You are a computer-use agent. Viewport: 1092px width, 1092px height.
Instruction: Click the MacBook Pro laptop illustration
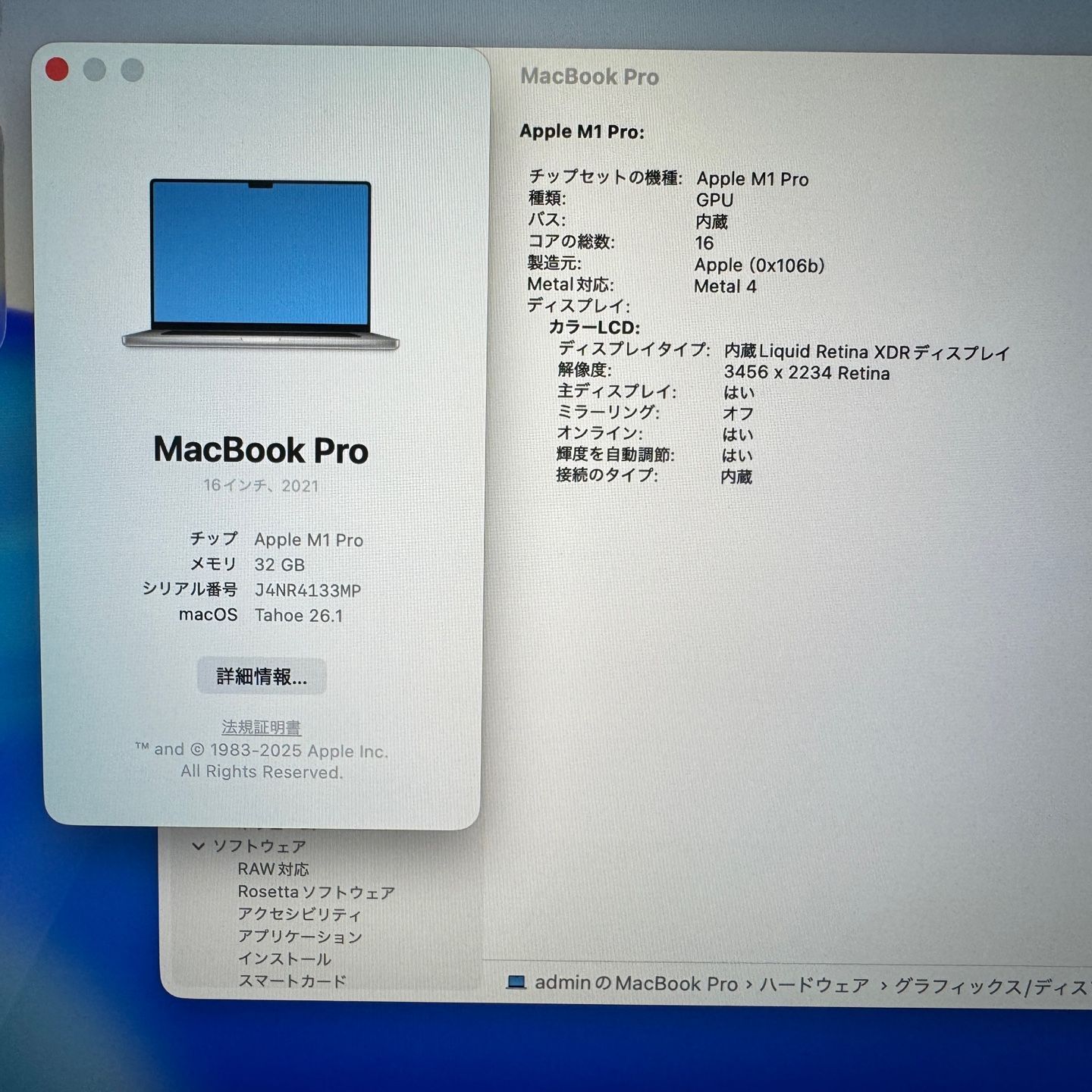pos(260,264)
